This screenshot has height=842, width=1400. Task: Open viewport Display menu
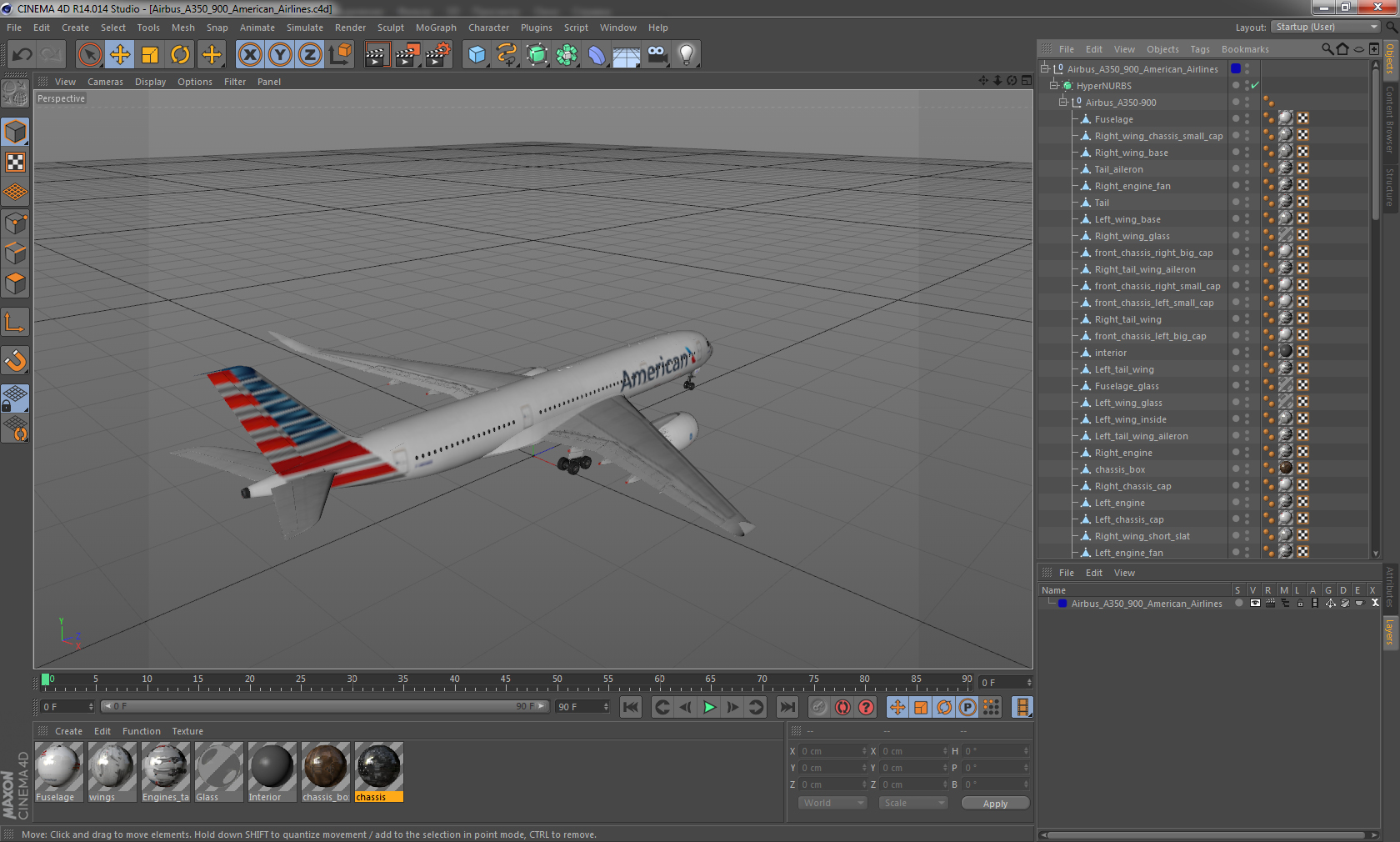coord(150,82)
